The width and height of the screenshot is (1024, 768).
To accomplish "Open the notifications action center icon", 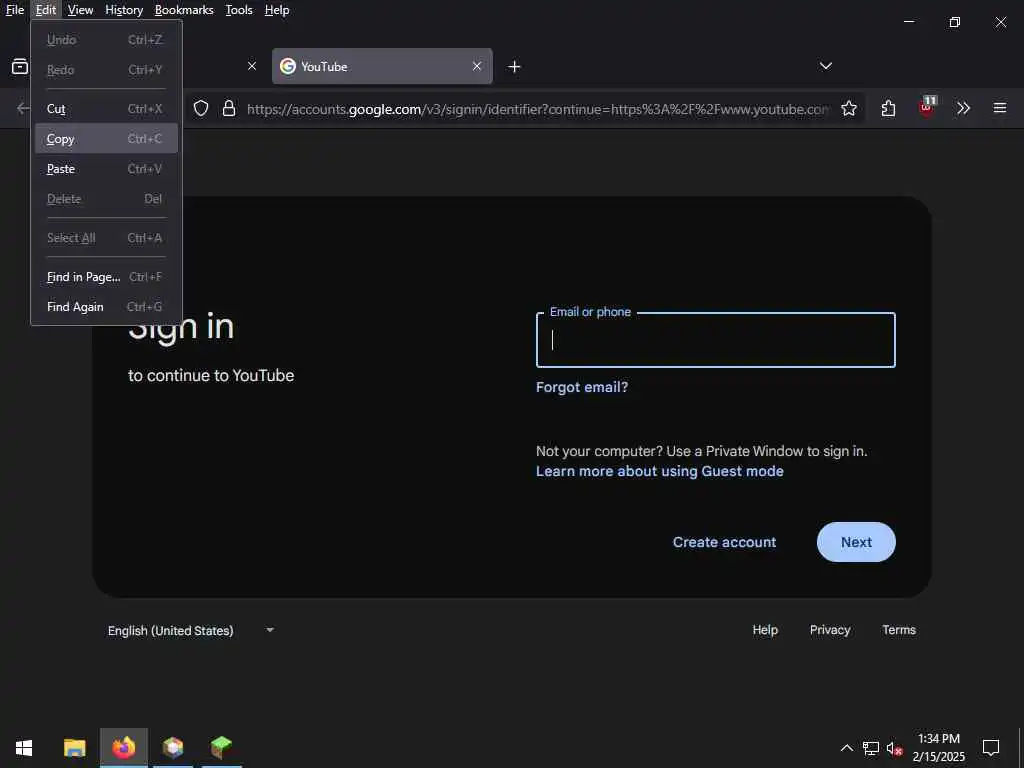I will (991, 748).
